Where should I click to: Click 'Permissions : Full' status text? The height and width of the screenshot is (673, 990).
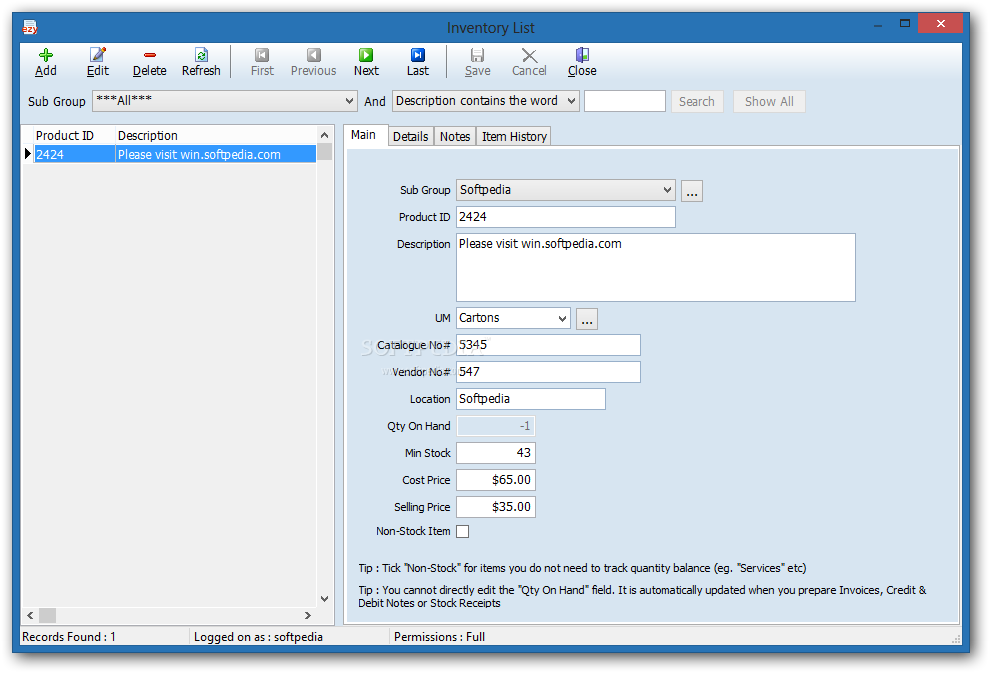[439, 637]
